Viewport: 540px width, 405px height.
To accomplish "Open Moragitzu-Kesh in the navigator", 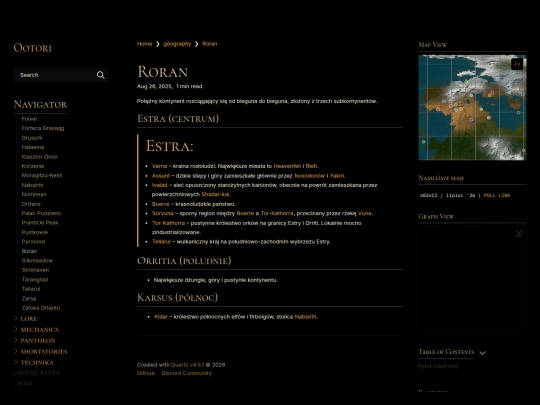I will [42, 175].
